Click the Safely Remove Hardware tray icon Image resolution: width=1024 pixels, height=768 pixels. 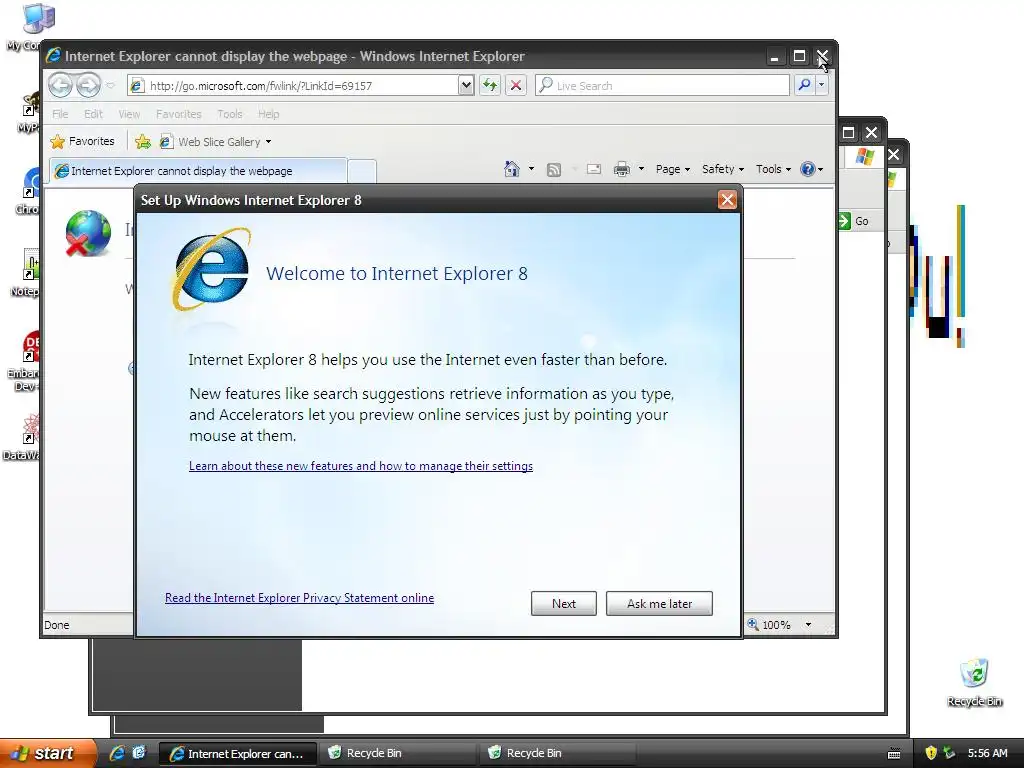pos(950,753)
